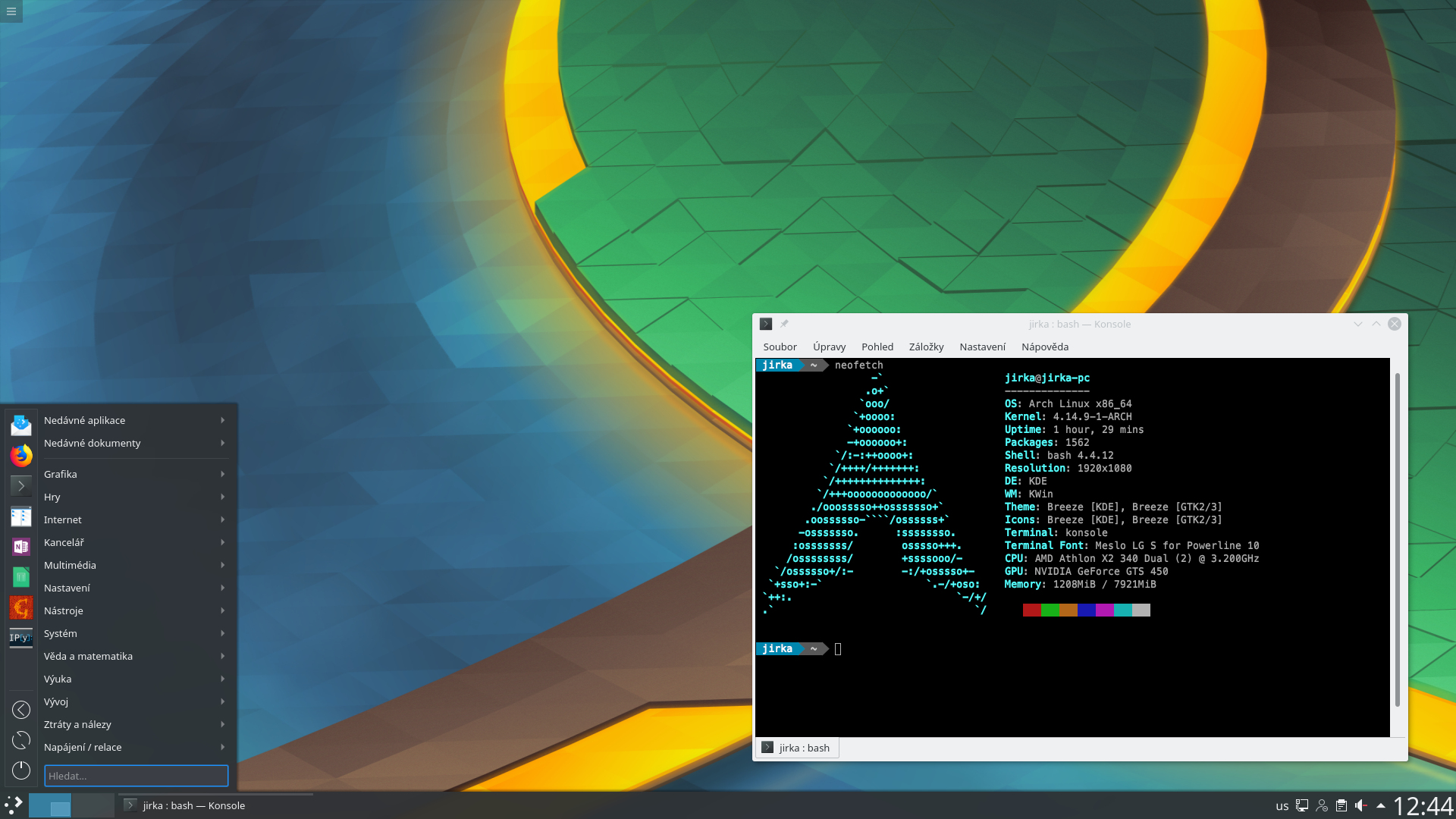Expand the Nedávné dokumenty submenu arrow
This screenshot has width=1456, height=819.
[x=222, y=443]
